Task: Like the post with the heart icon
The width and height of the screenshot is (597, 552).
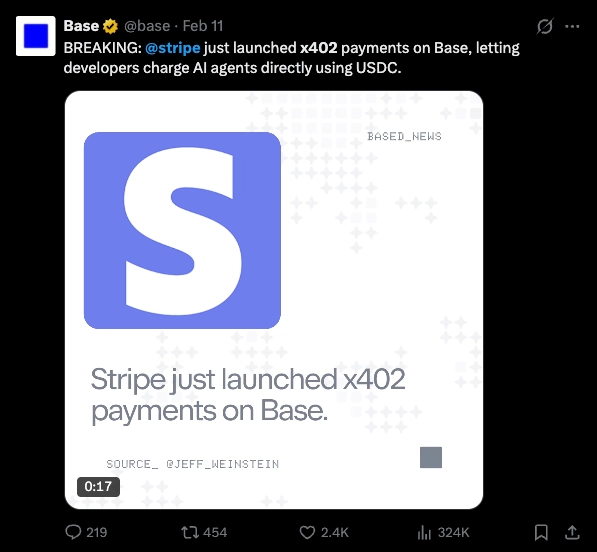Action: click(x=307, y=532)
